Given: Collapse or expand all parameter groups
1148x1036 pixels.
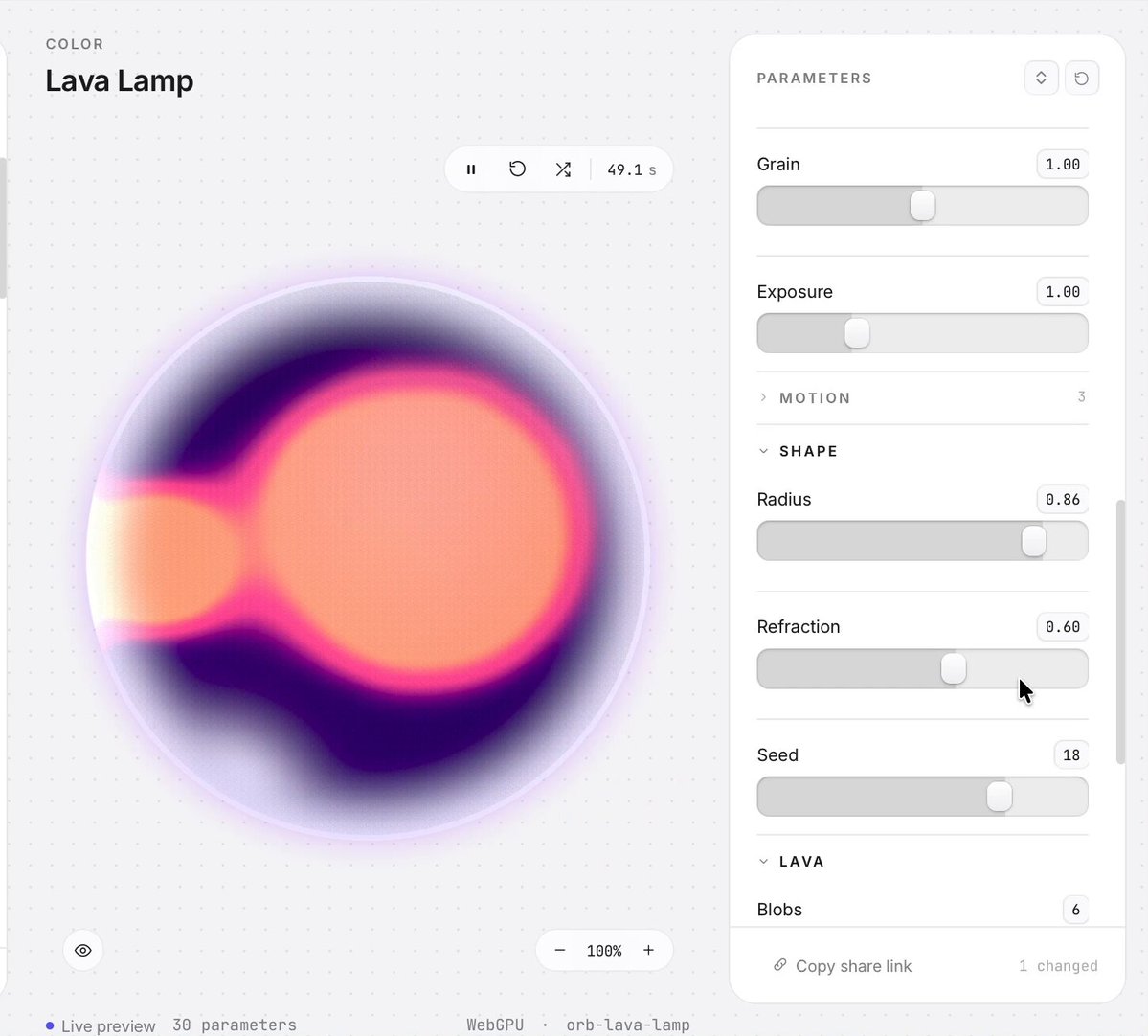Looking at the screenshot, I should pos(1041,78).
